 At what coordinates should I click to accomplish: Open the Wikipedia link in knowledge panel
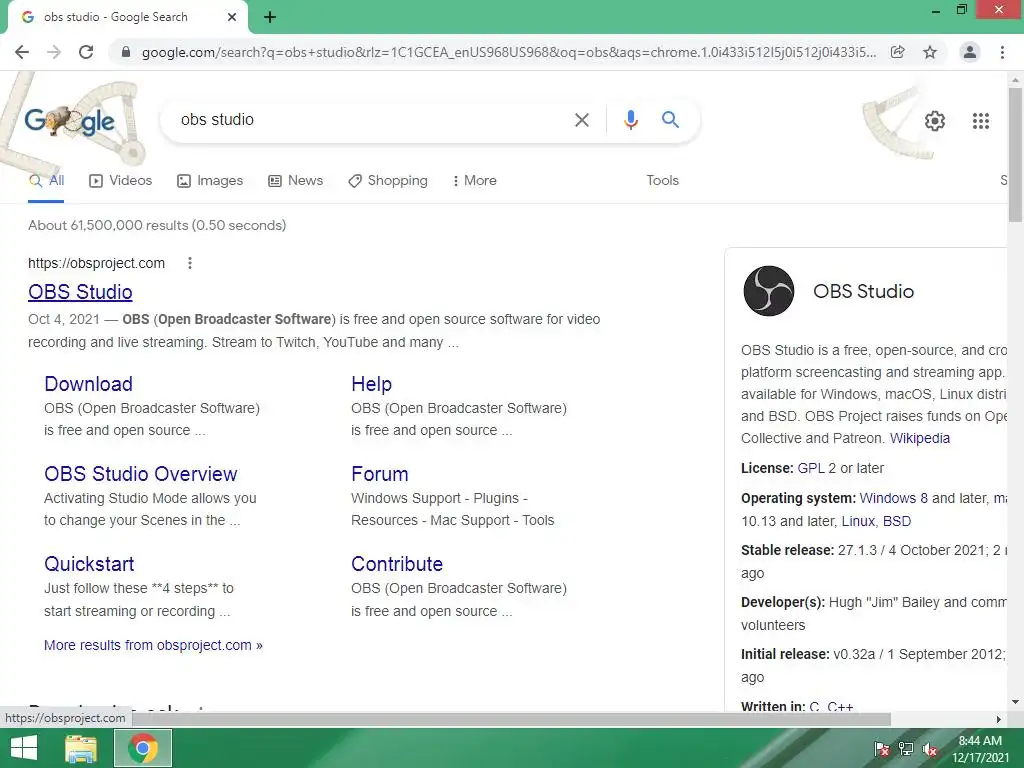(920, 438)
